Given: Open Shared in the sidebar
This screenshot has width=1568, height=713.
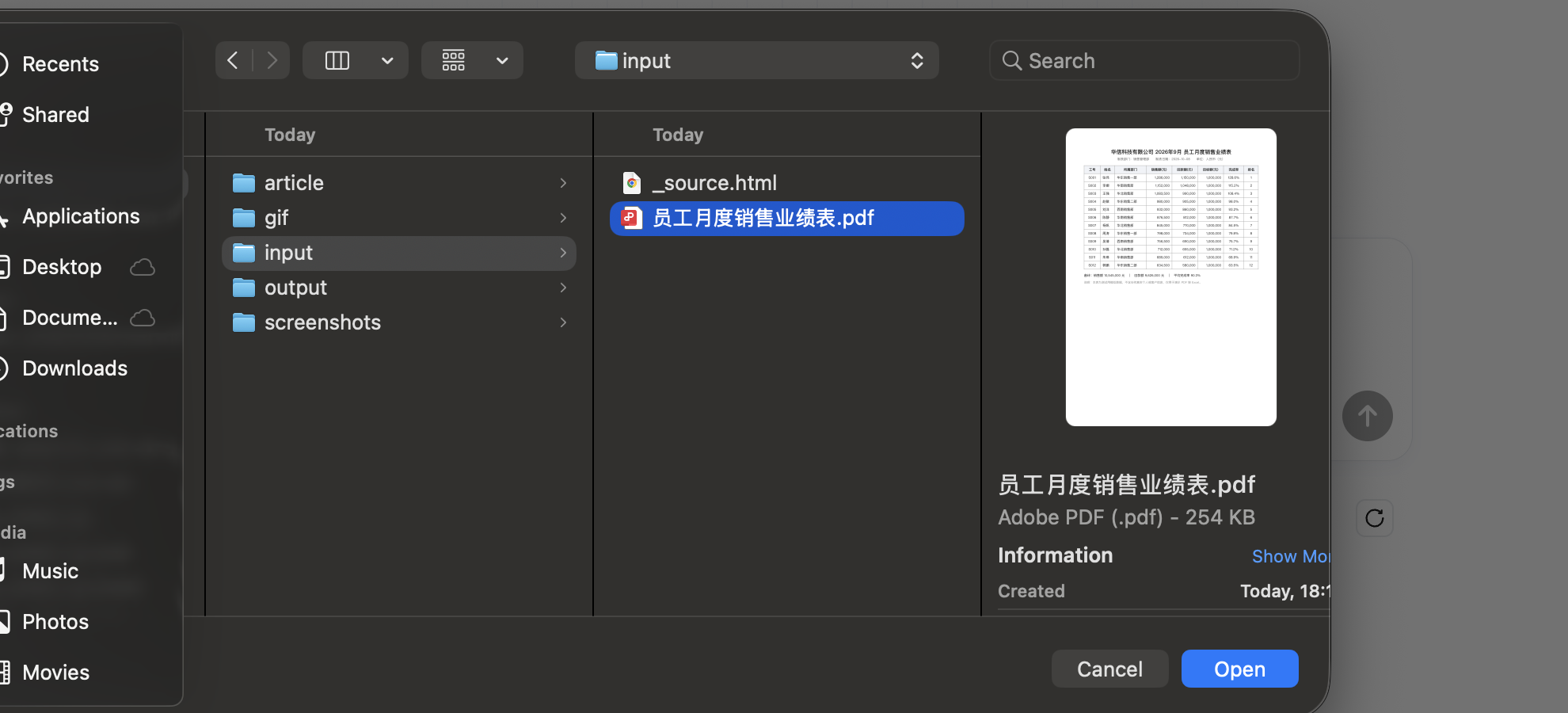Looking at the screenshot, I should point(55,115).
